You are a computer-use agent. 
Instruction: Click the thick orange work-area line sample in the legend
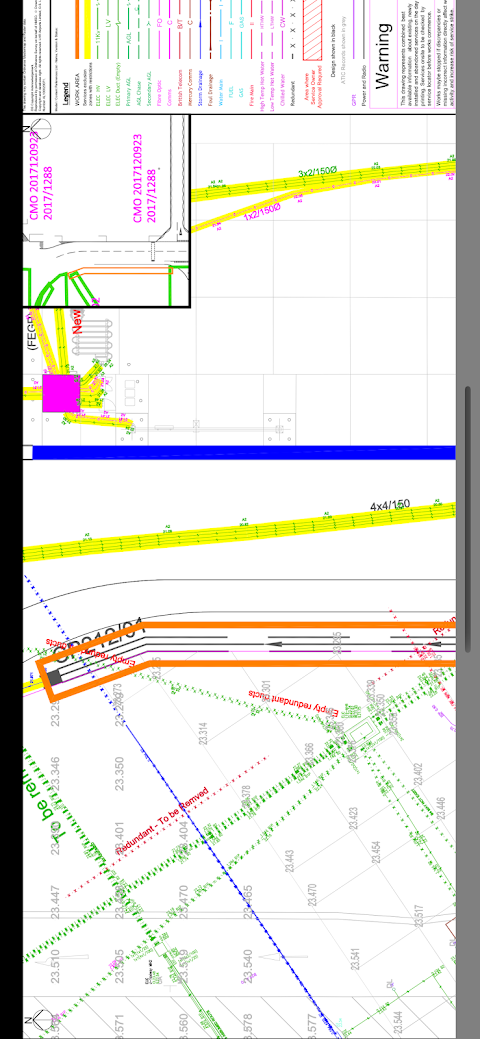[77, 30]
